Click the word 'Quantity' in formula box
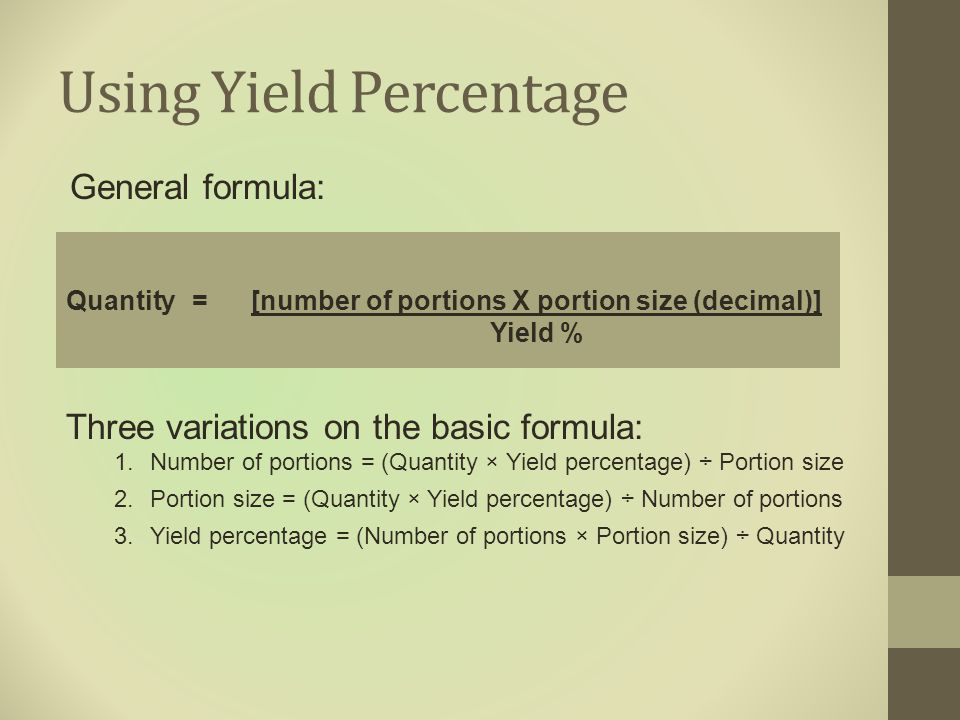The height and width of the screenshot is (720, 960). 121,301
